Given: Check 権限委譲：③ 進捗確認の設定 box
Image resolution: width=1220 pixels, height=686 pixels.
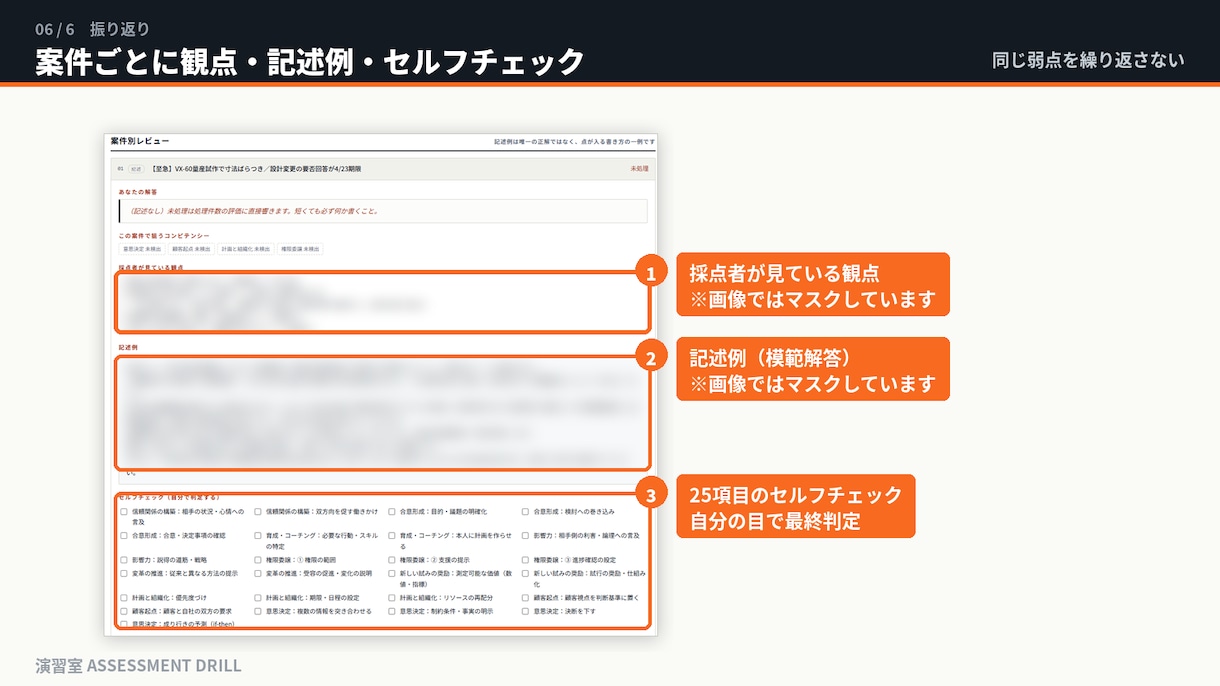Looking at the screenshot, I should 526,560.
